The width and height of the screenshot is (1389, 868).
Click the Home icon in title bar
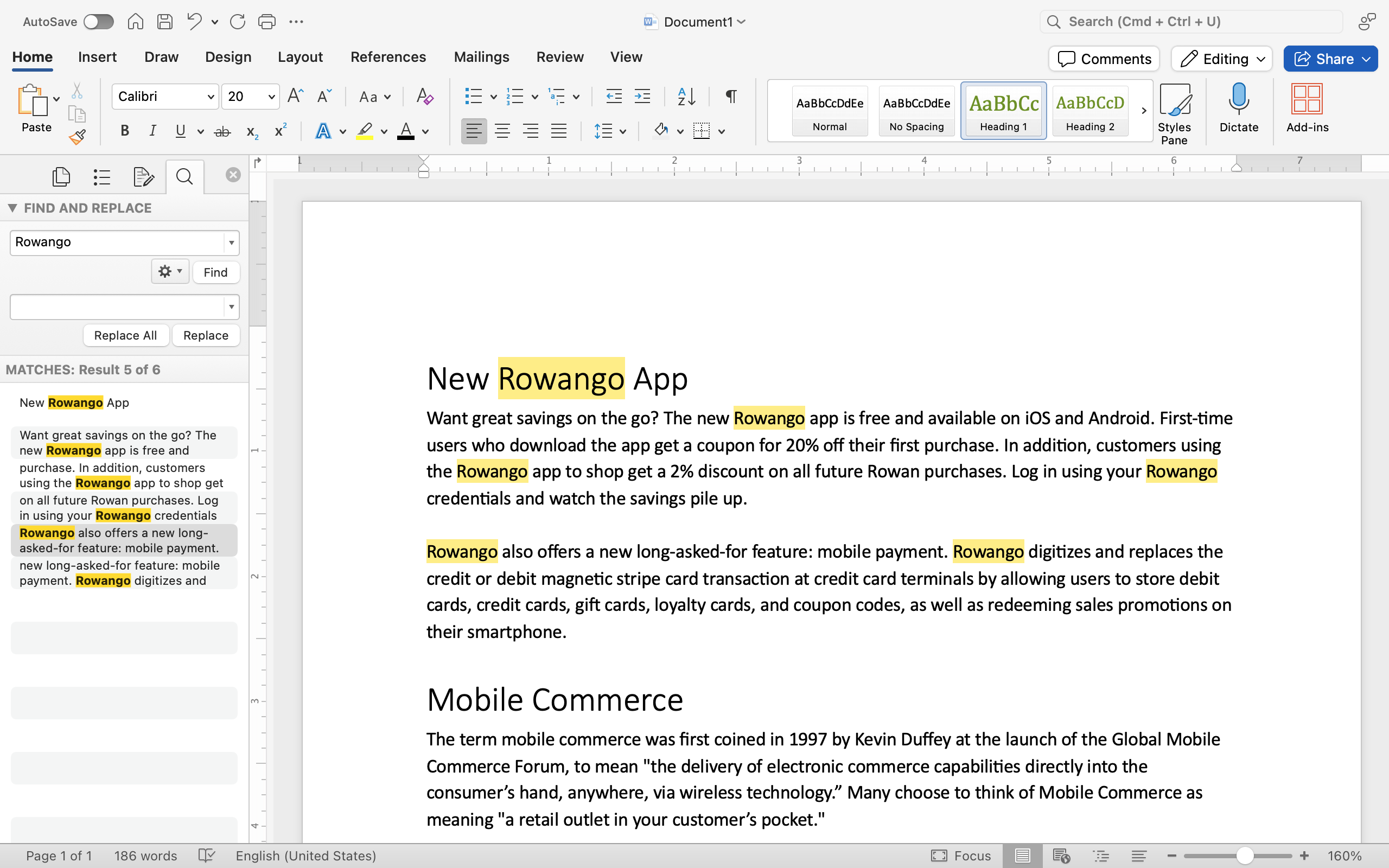pos(136,22)
